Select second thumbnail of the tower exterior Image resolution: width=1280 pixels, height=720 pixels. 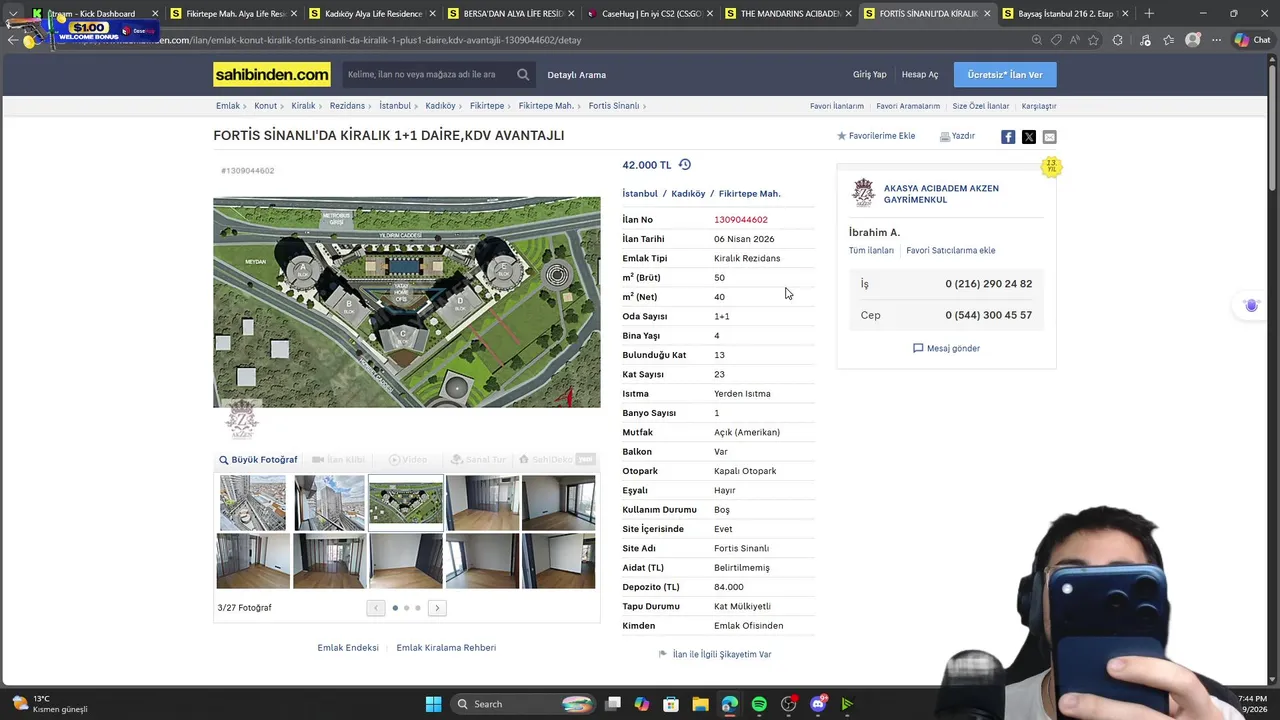pyautogui.click(x=329, y=502)
